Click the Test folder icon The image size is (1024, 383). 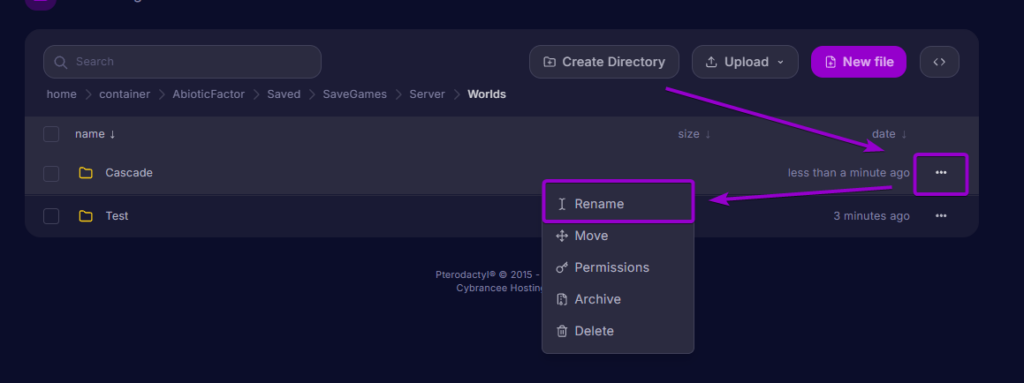(x=86, y=216)
